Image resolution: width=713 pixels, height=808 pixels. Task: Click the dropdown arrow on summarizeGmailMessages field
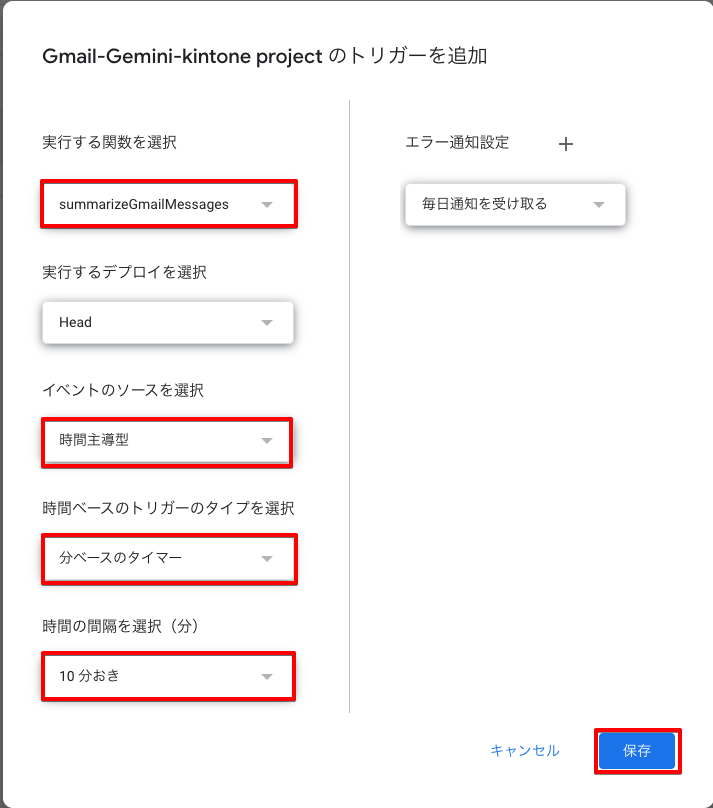(268, 204)
